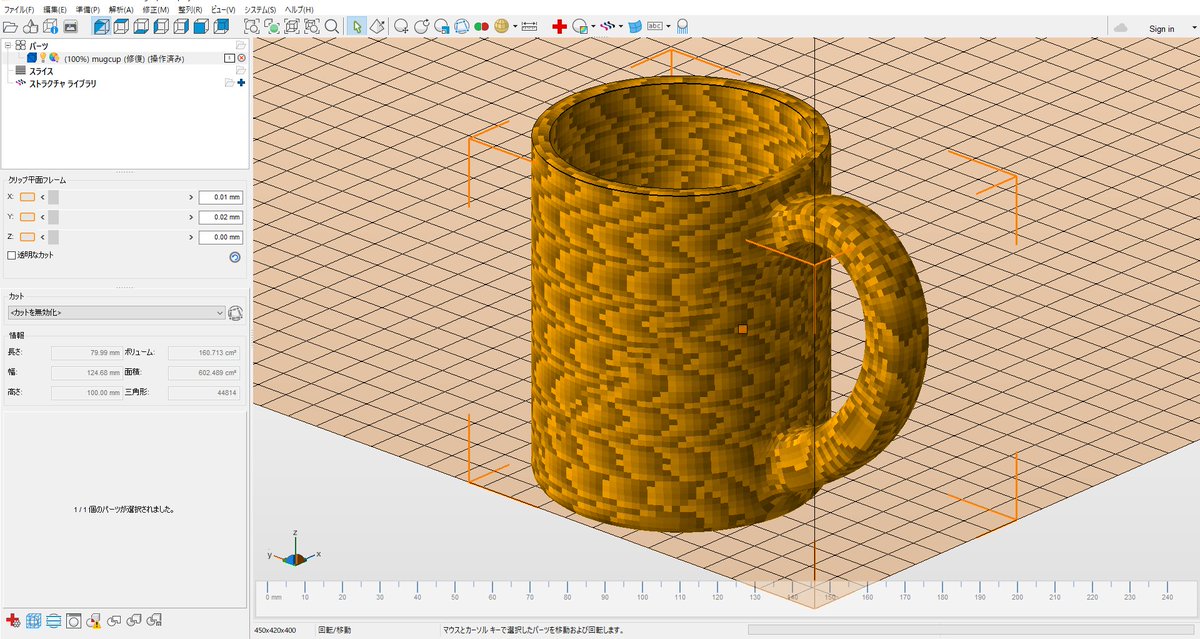1200x639 pixels.
Task: Click the Y clip value field 0.02 mm
Action: [221, 217]
